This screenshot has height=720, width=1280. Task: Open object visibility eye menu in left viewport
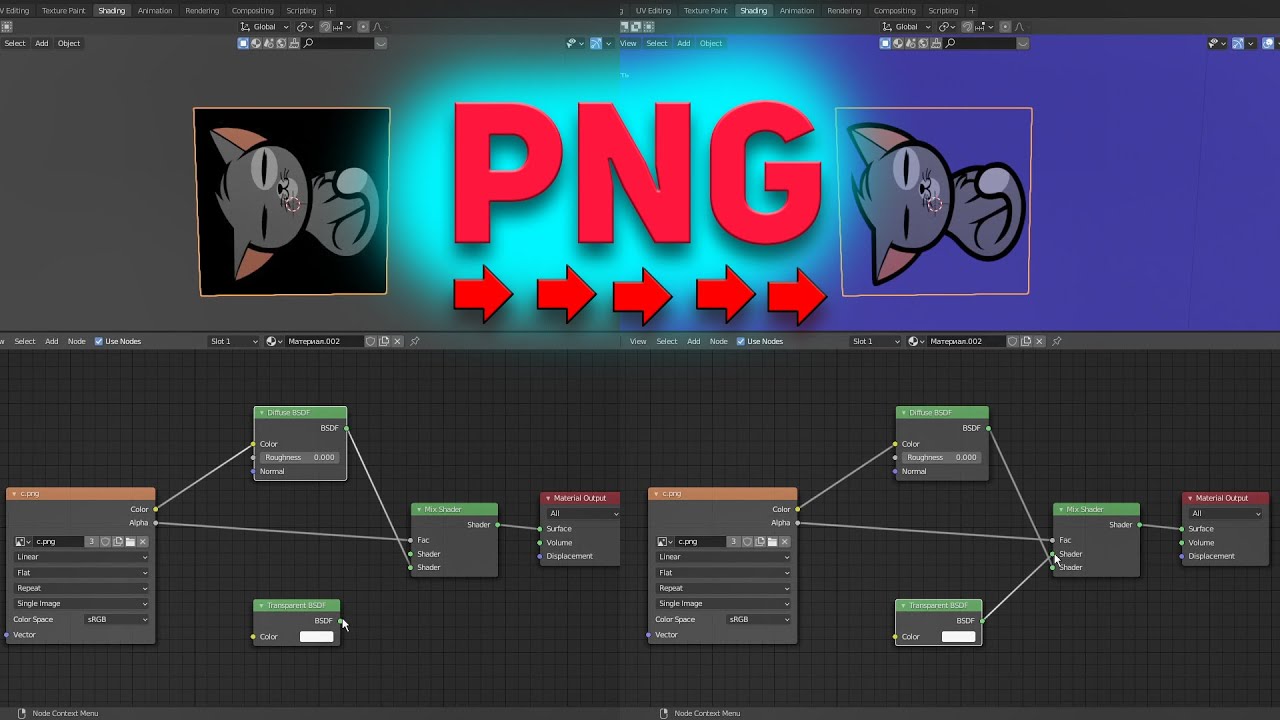[574, 43]
